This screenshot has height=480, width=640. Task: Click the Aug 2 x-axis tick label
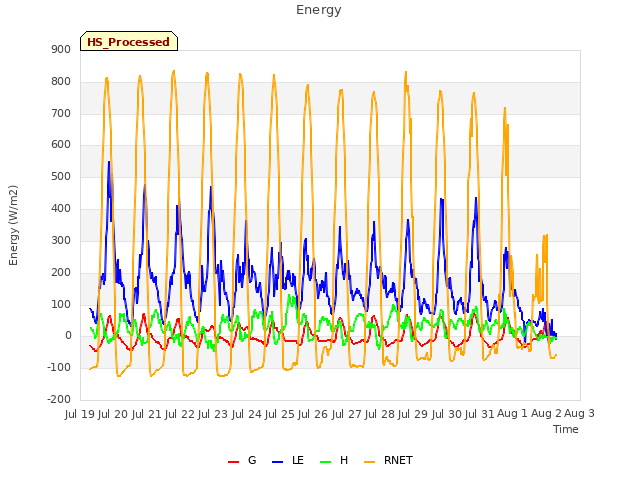point(546,414)
